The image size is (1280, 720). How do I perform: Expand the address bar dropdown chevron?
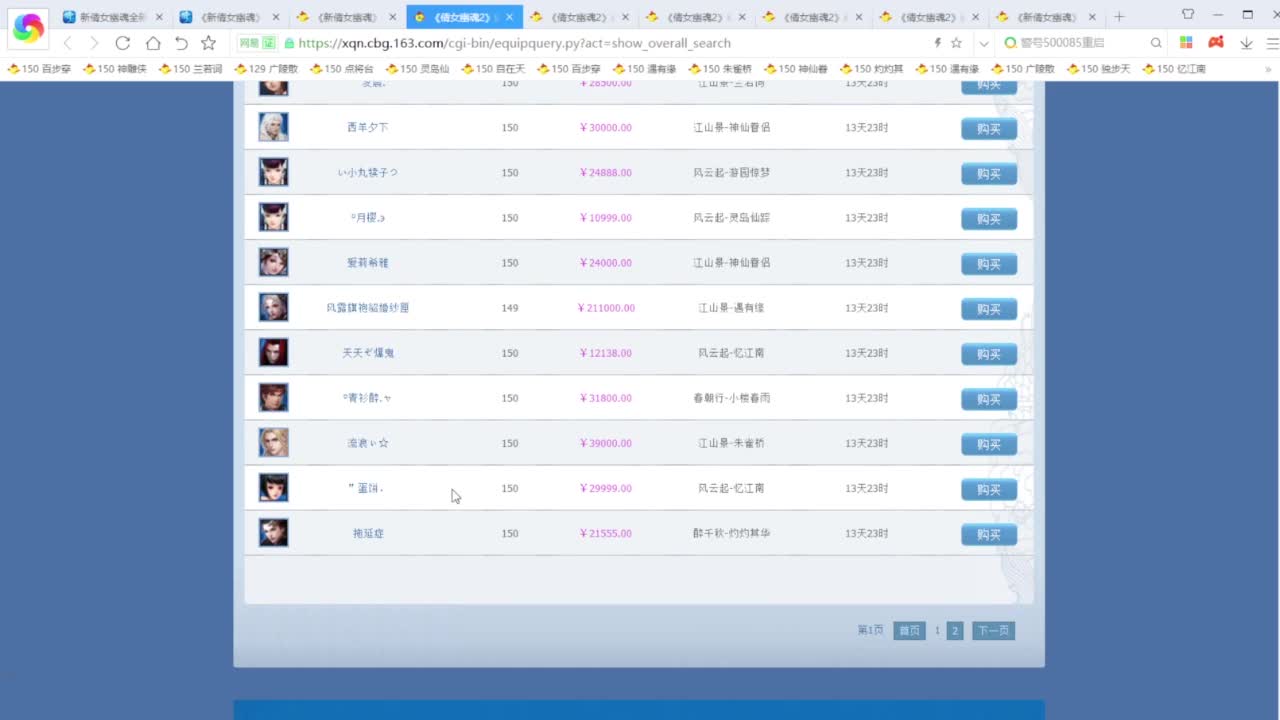click(x=984, y=43)
